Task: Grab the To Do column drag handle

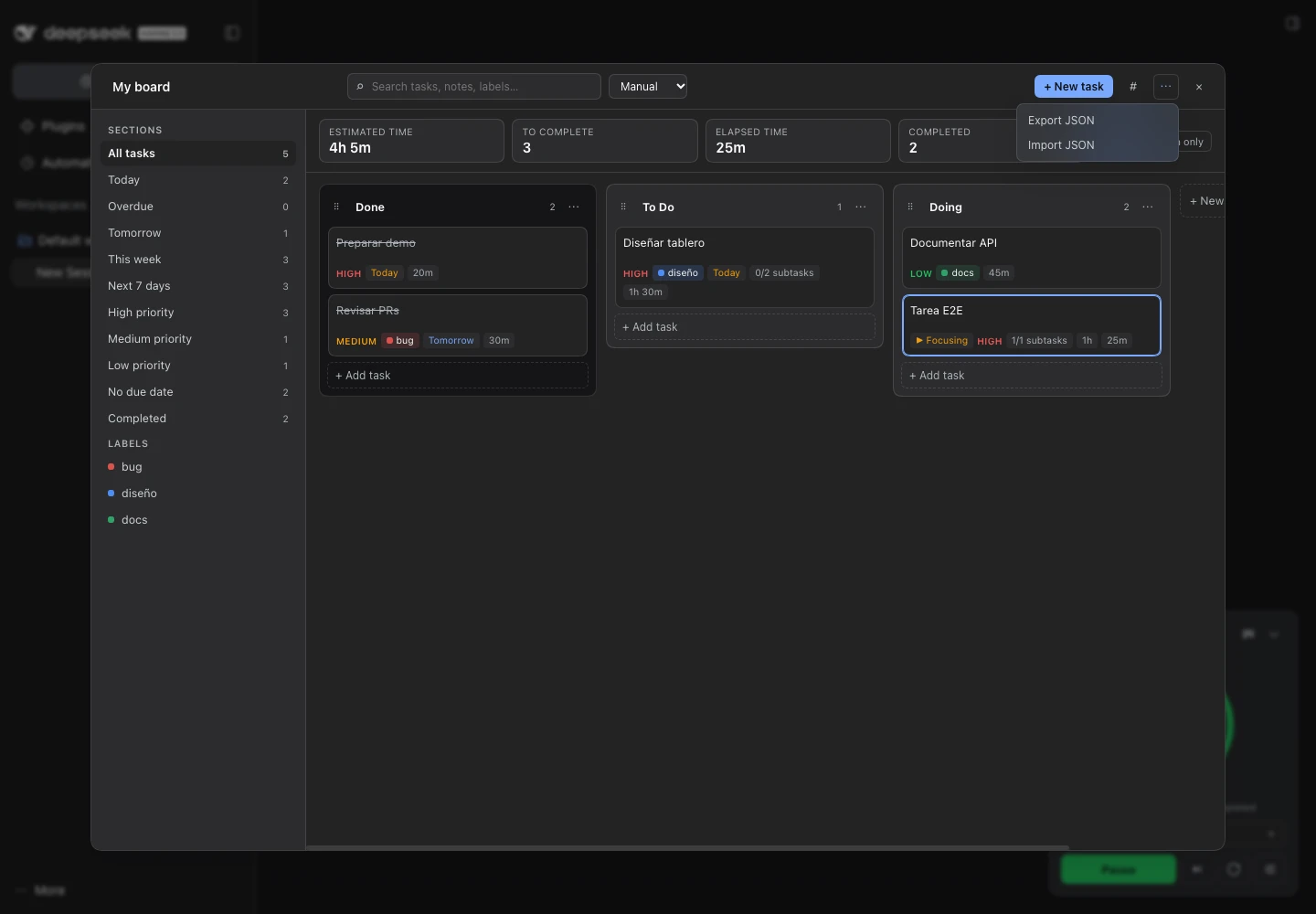Action: (x=623, y=207)
